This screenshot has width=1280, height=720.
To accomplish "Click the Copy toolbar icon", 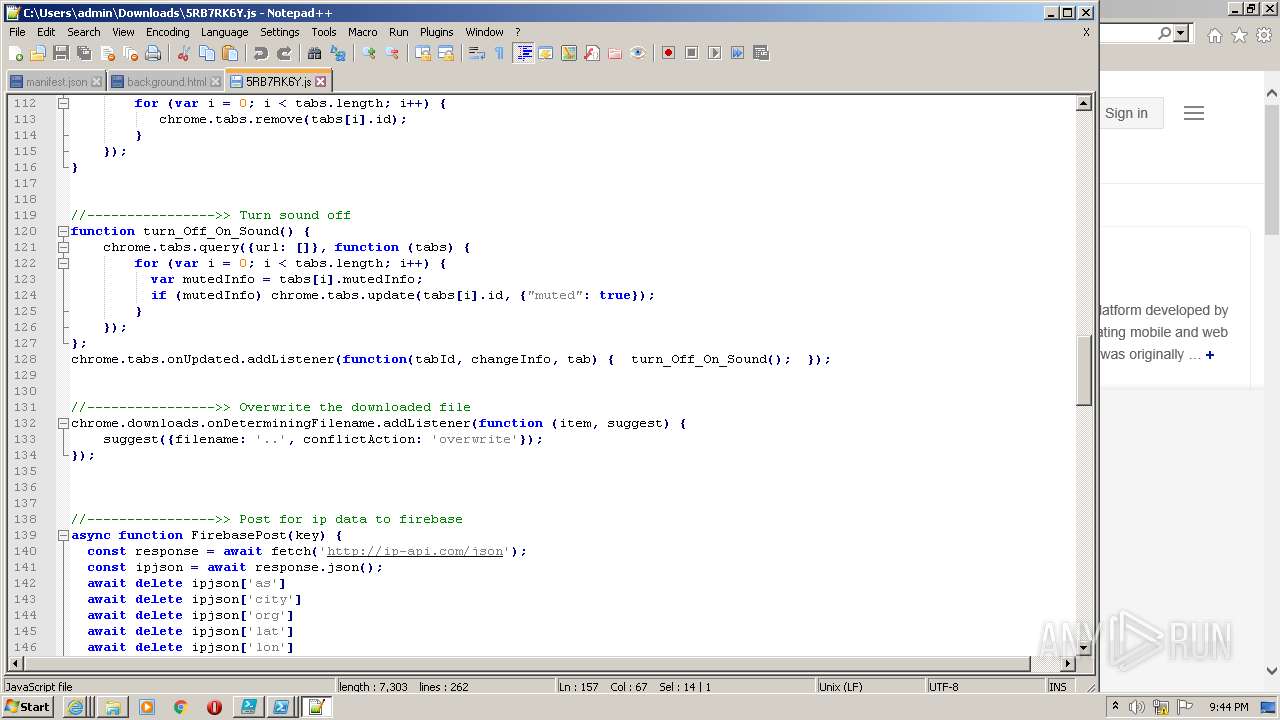I will (x=207, y=53).
